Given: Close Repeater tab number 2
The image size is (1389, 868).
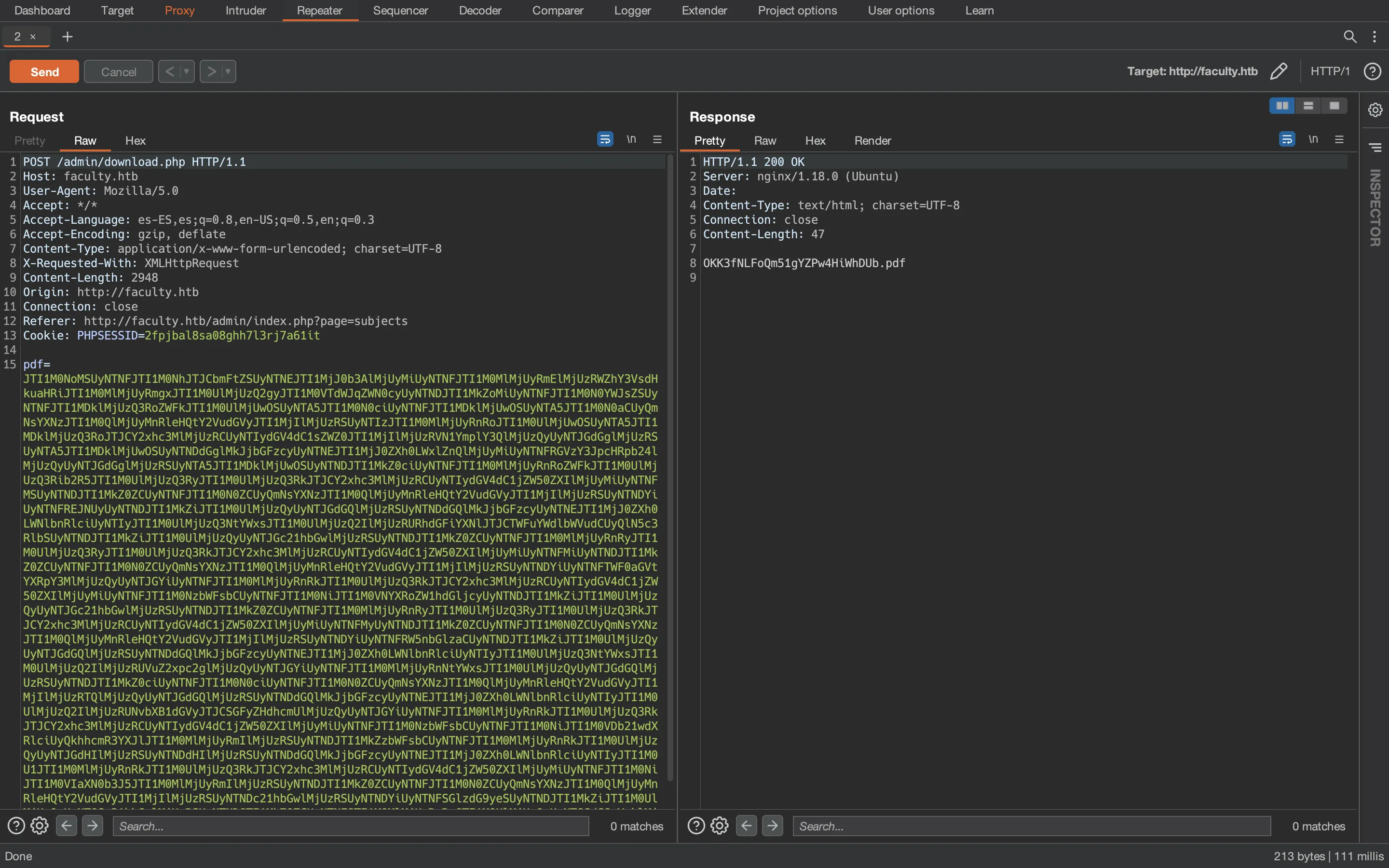Looking at the screenshot, I should tap(33, 37).
